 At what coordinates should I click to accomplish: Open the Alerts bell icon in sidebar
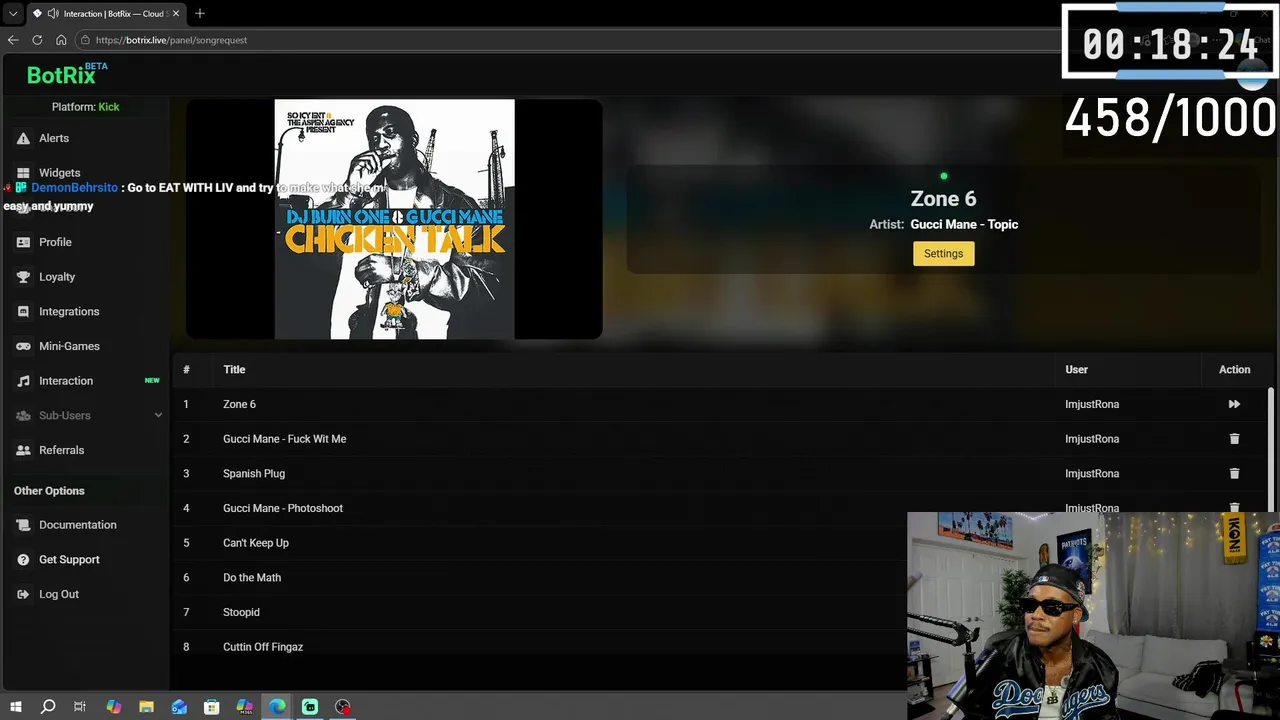[x=23, y=138]
